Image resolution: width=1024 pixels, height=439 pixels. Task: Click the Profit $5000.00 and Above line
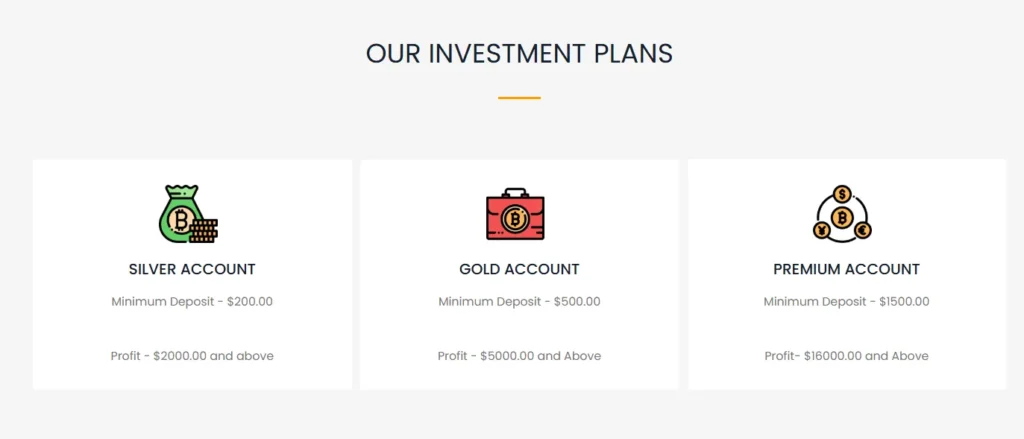pos(519,355)
